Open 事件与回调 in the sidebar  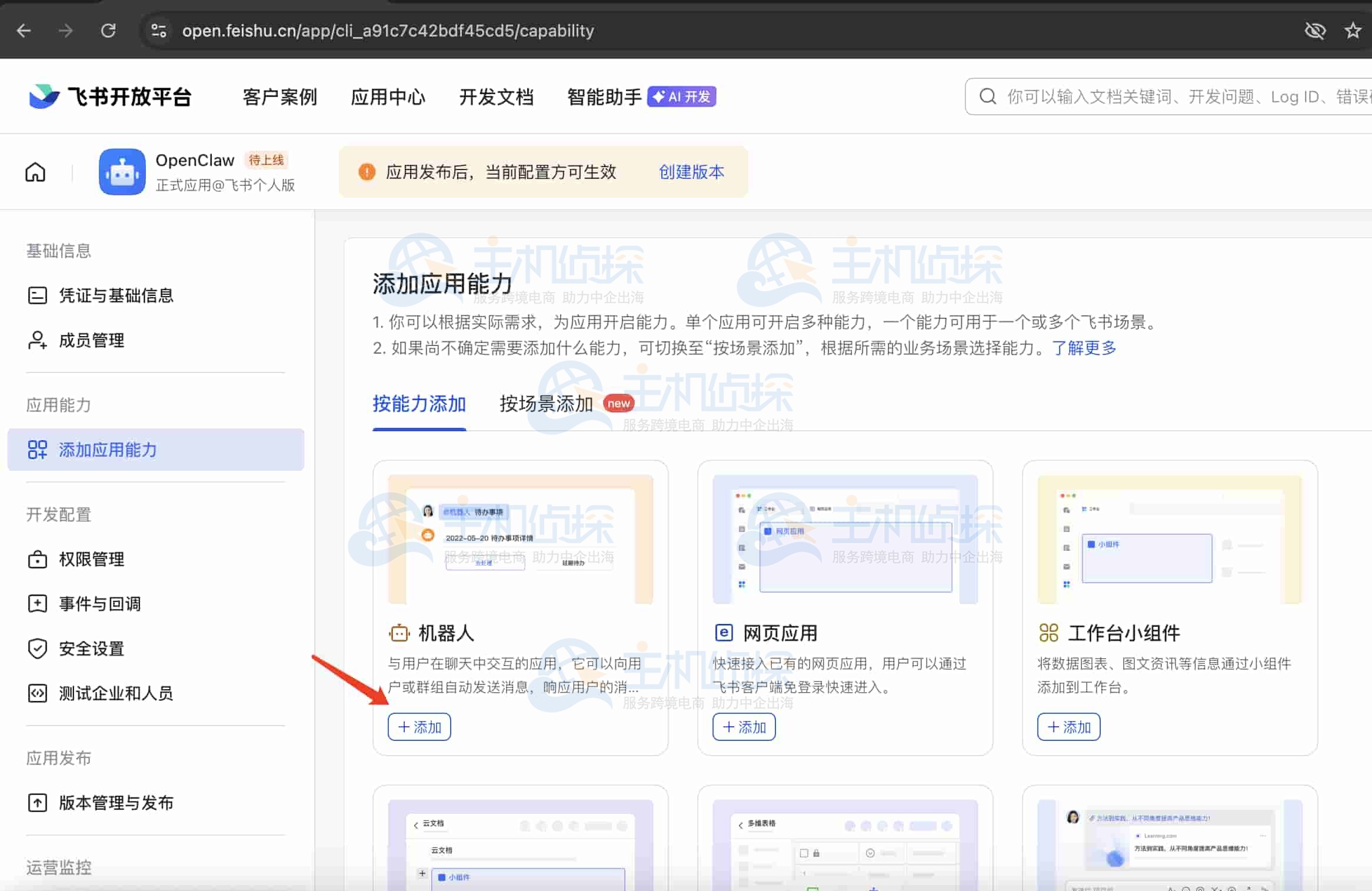pos(99,604)
